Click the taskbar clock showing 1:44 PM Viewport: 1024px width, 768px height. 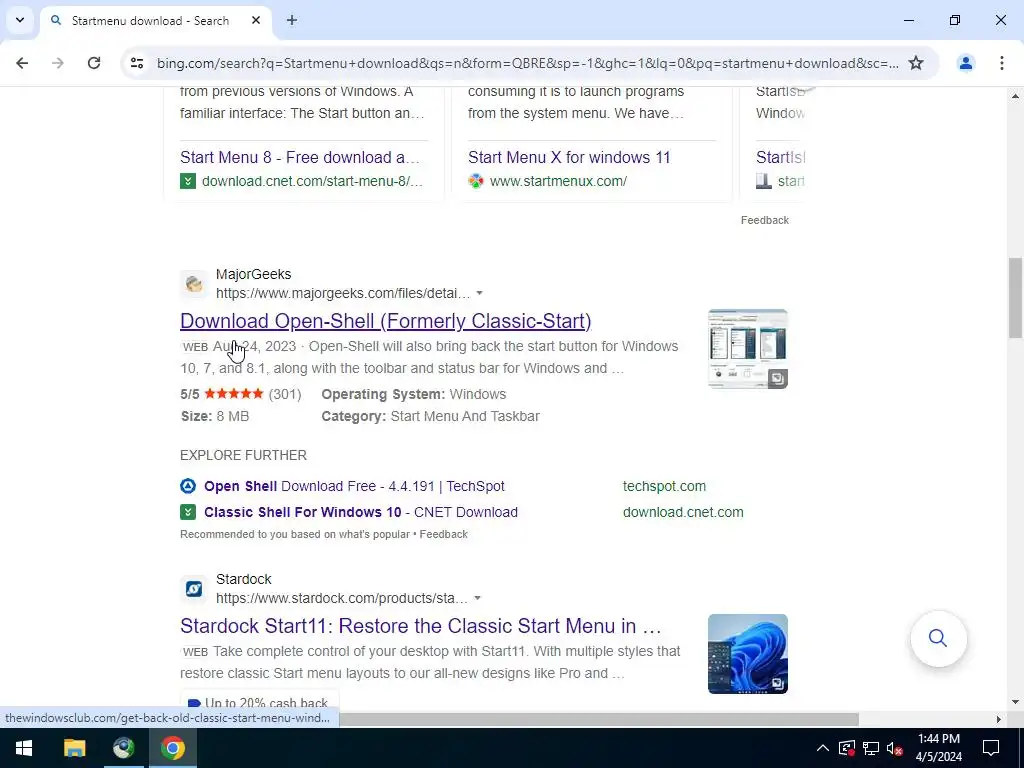(938, 748)
